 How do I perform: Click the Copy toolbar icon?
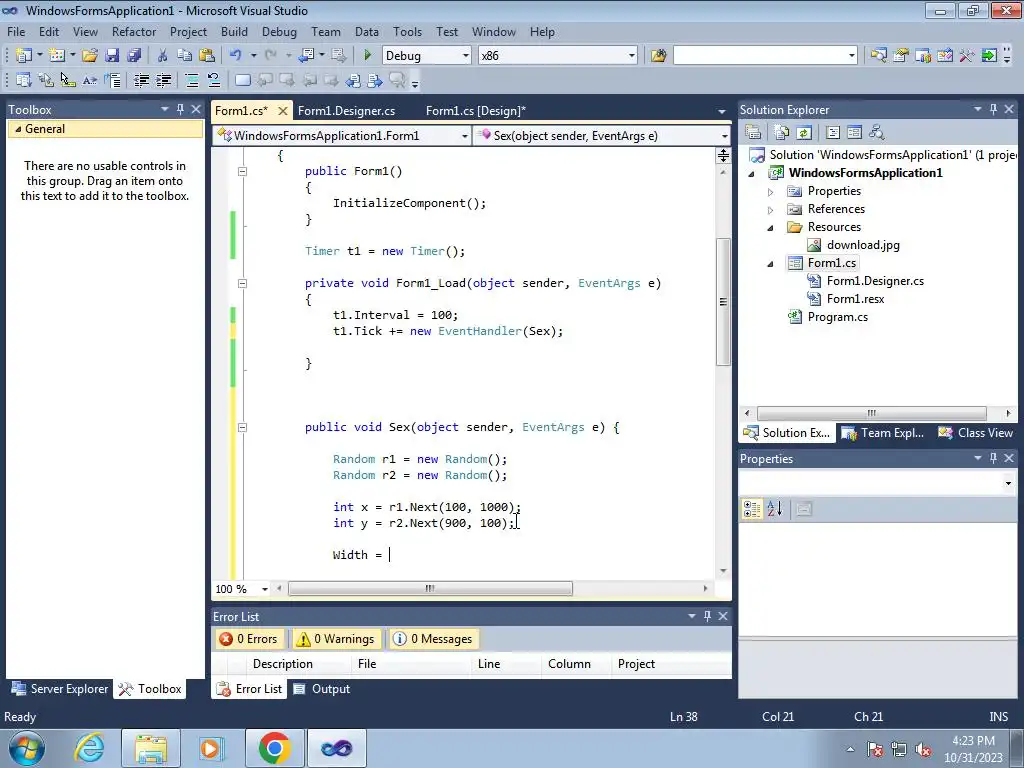click(184, 56)
